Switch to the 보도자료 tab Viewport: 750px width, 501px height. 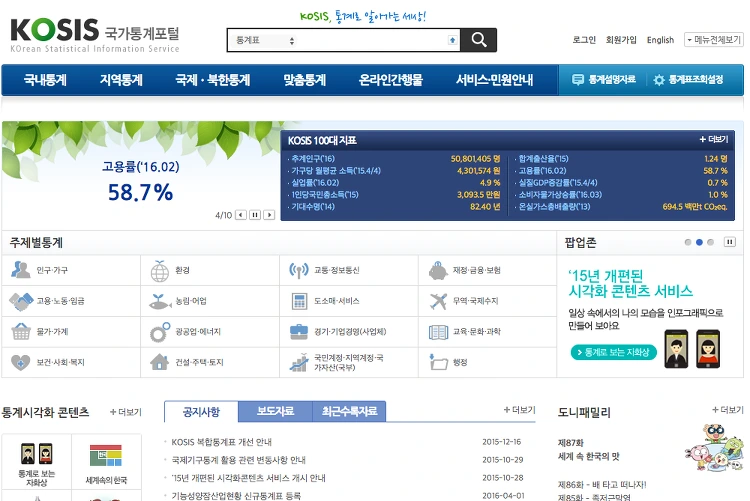275,412
